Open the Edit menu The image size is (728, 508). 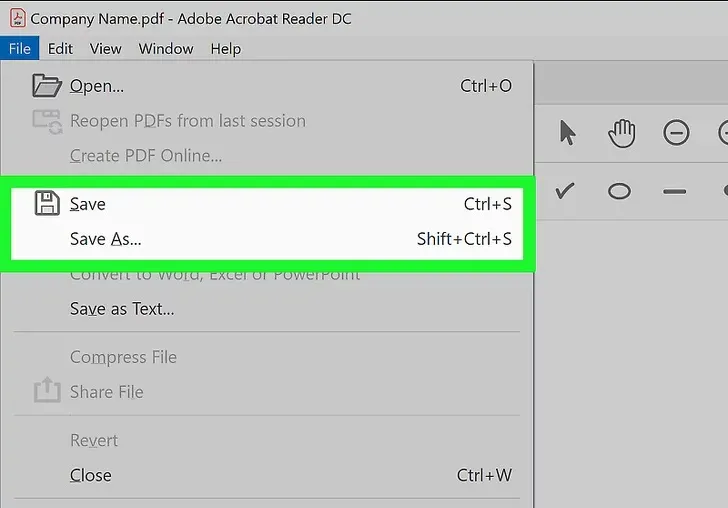[60, 48]
